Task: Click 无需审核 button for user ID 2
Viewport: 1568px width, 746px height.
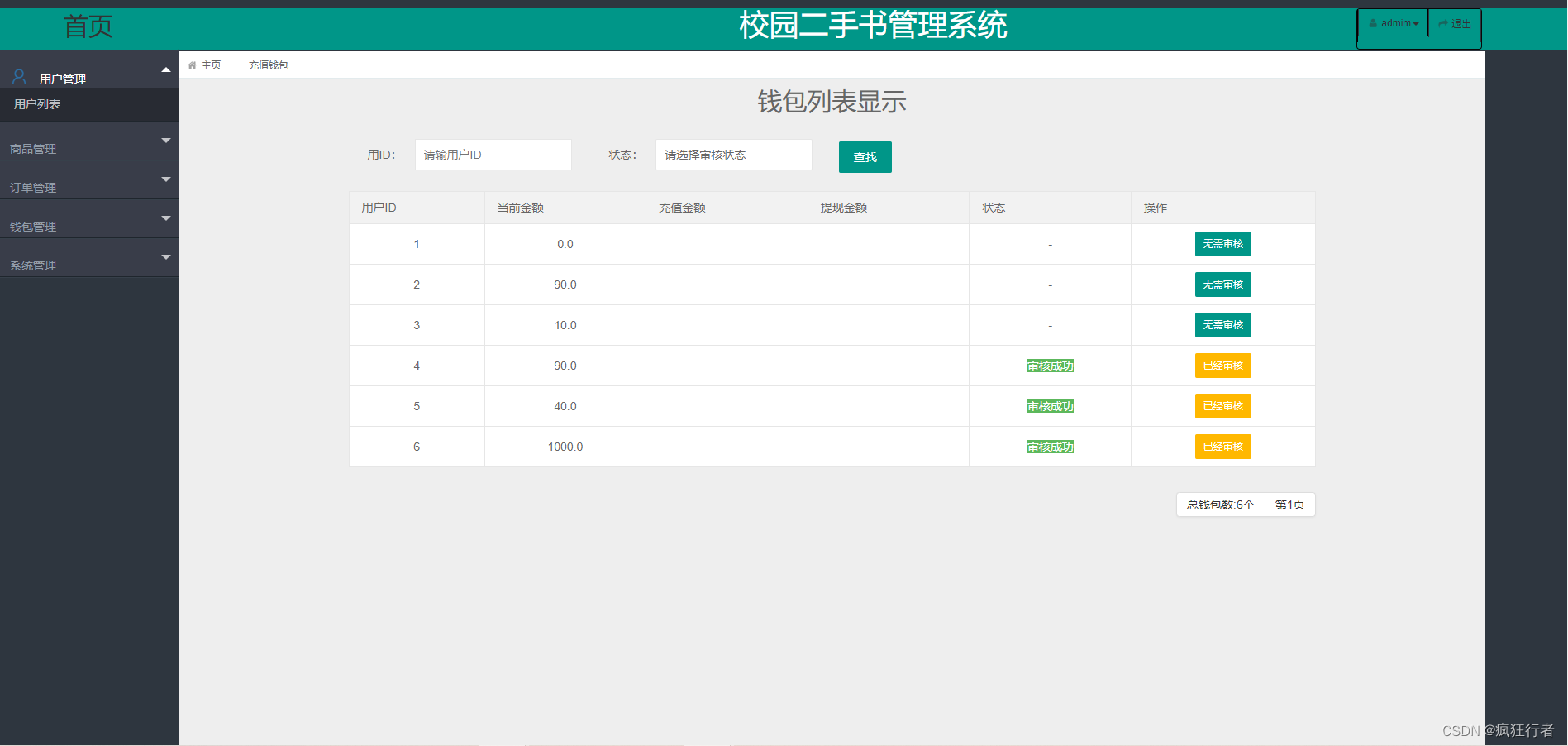Action: [x=1223, y=285]
